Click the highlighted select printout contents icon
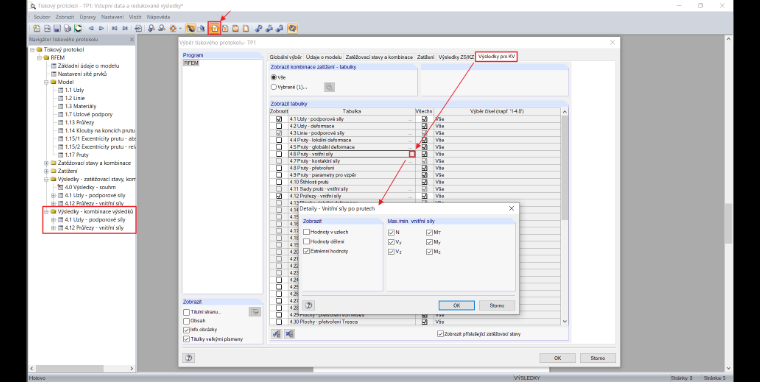The image size is (760, 382). pyautogui.click(x=214, y=29)
